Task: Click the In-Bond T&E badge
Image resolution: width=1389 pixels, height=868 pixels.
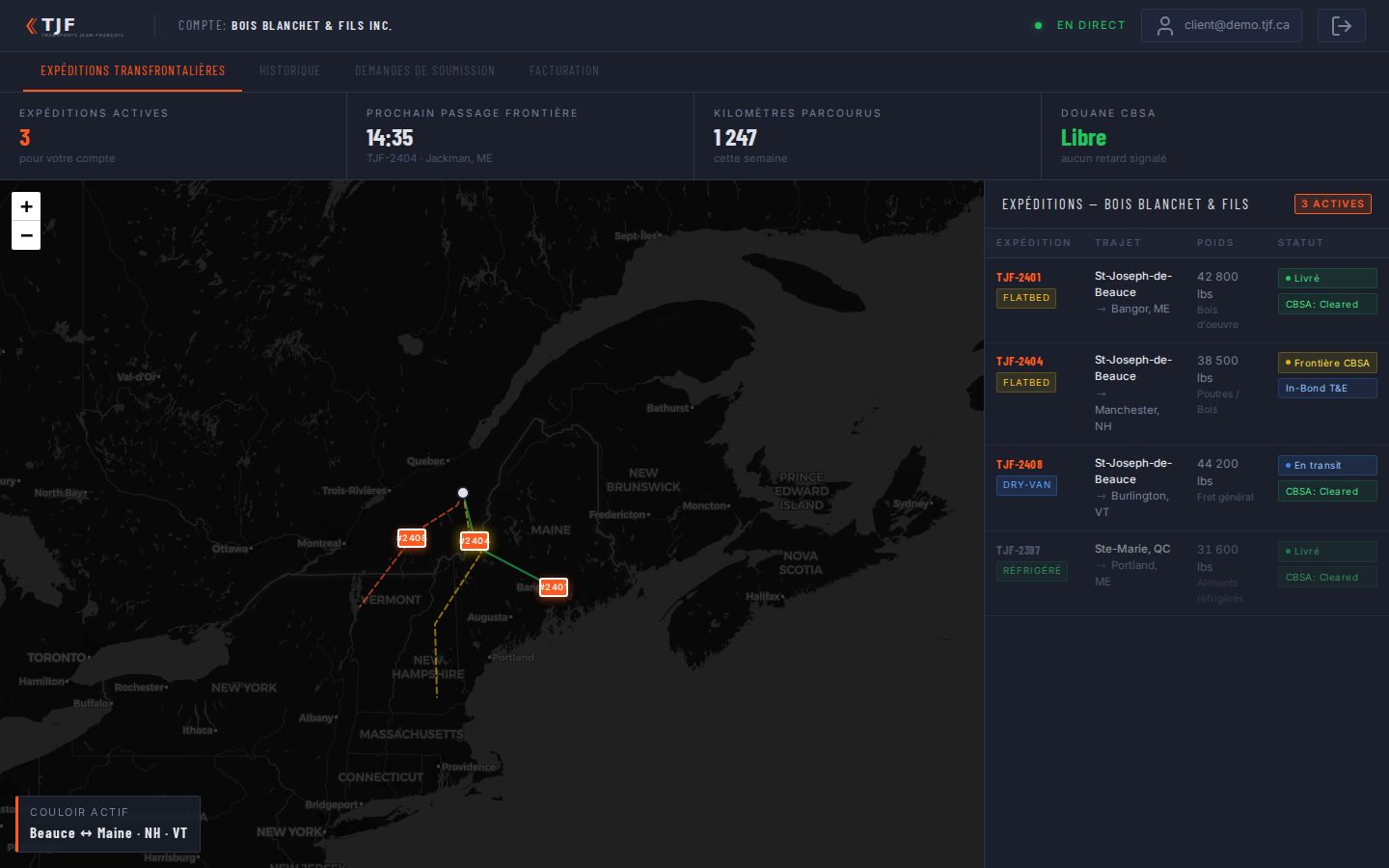Action: [1327, 389]
